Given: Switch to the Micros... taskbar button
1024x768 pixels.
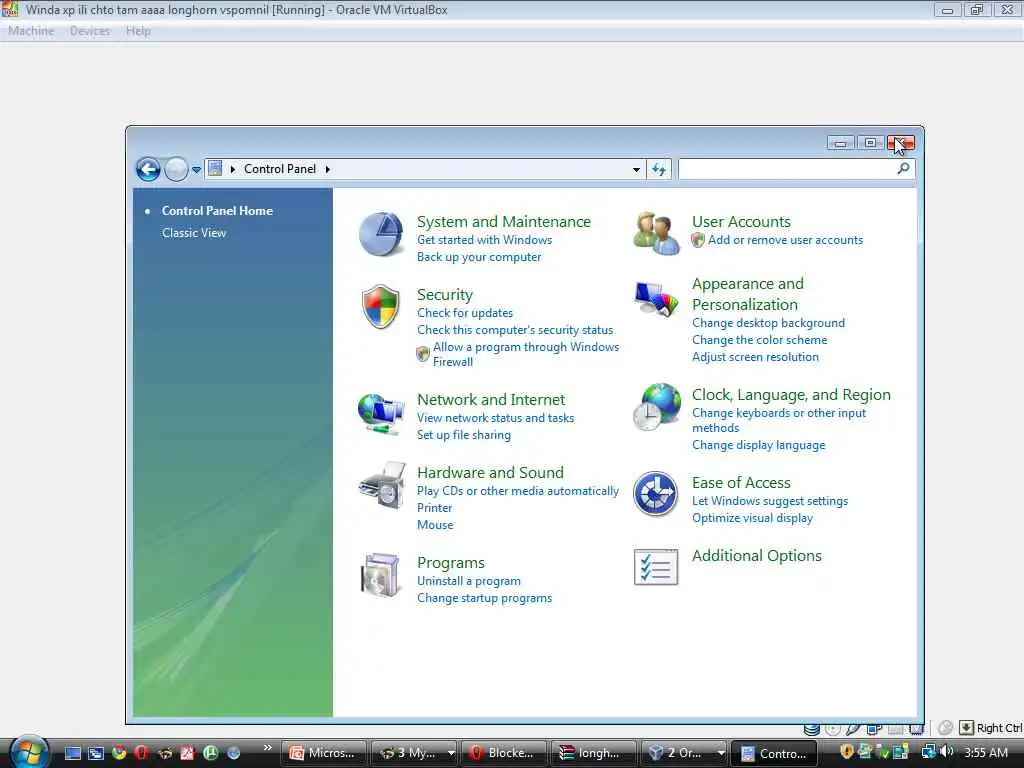Looking at the screenshot, I should tap(323, 753).
